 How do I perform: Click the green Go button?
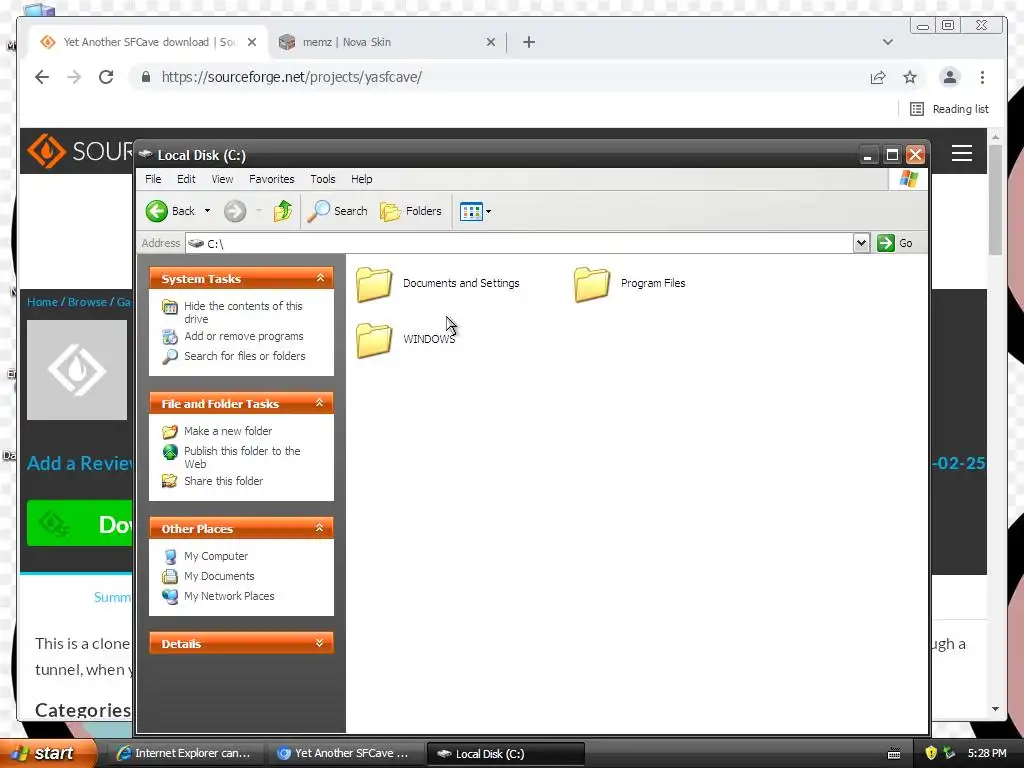point(895,243)
